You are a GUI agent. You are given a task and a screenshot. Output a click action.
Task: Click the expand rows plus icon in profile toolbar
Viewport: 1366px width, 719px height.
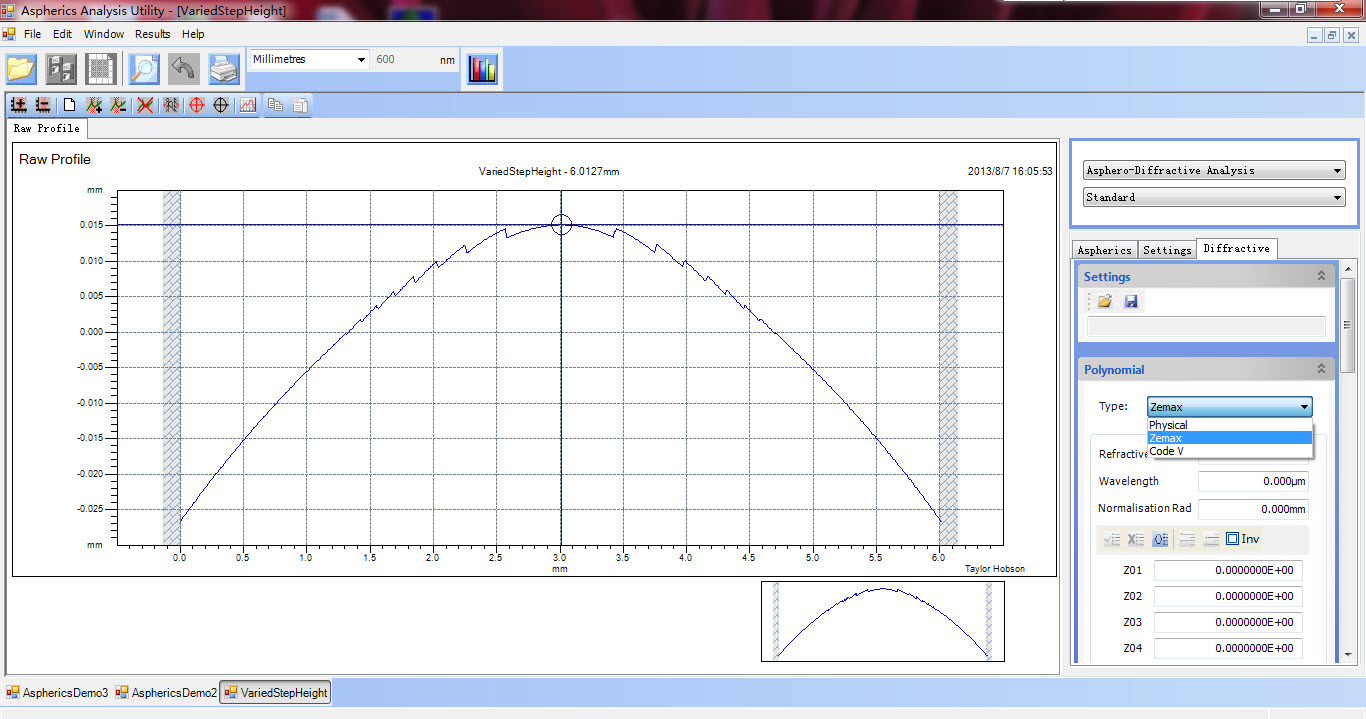pyautogui.click(x=18, y=104)
